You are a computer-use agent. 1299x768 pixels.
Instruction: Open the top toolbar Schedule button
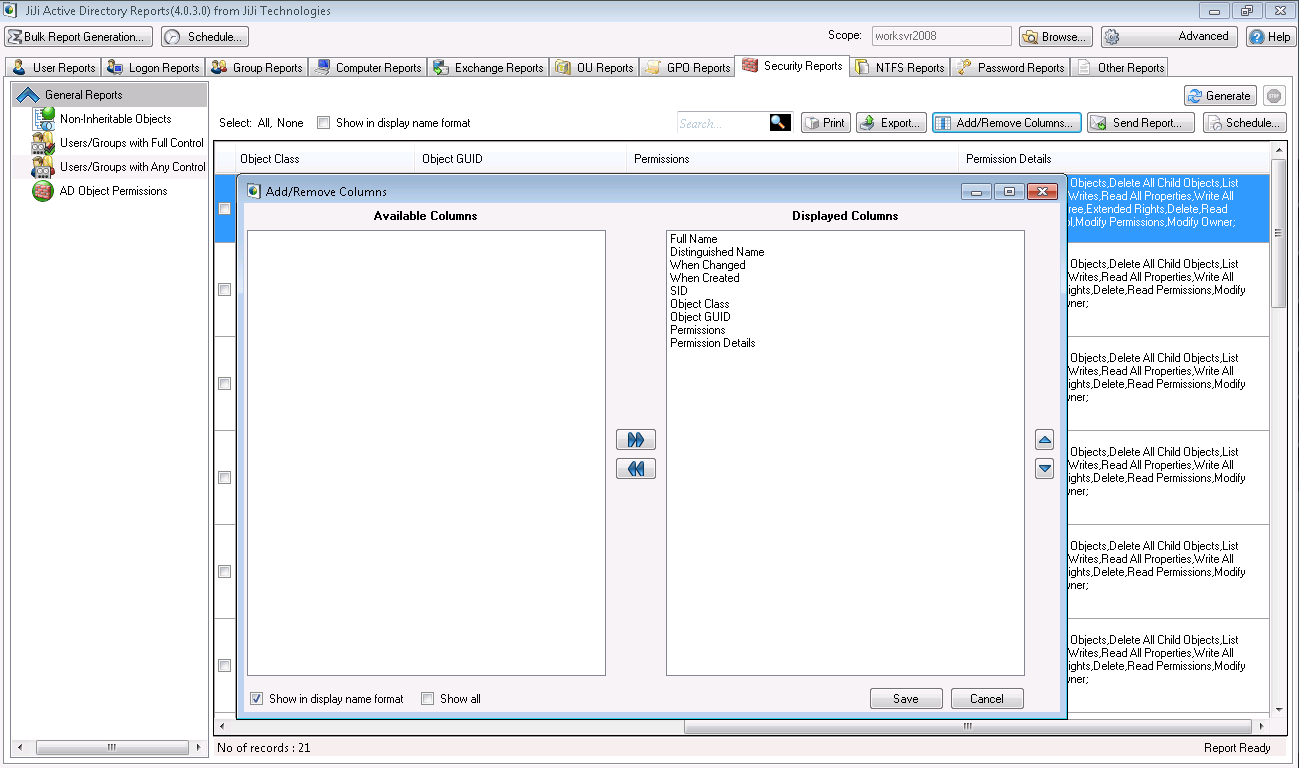tap(204, 37)
